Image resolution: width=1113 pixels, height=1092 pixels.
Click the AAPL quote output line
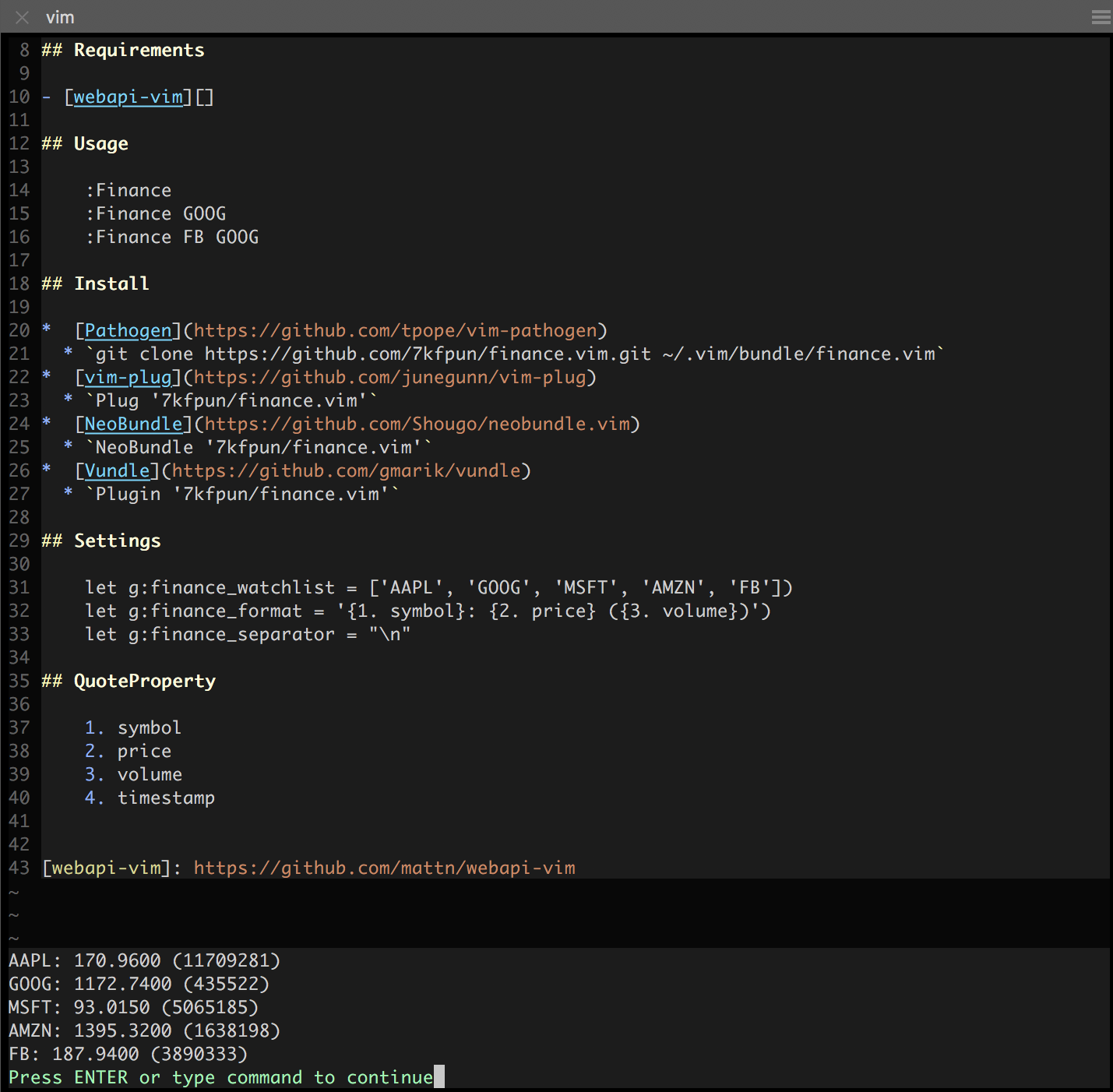(144, 961)
